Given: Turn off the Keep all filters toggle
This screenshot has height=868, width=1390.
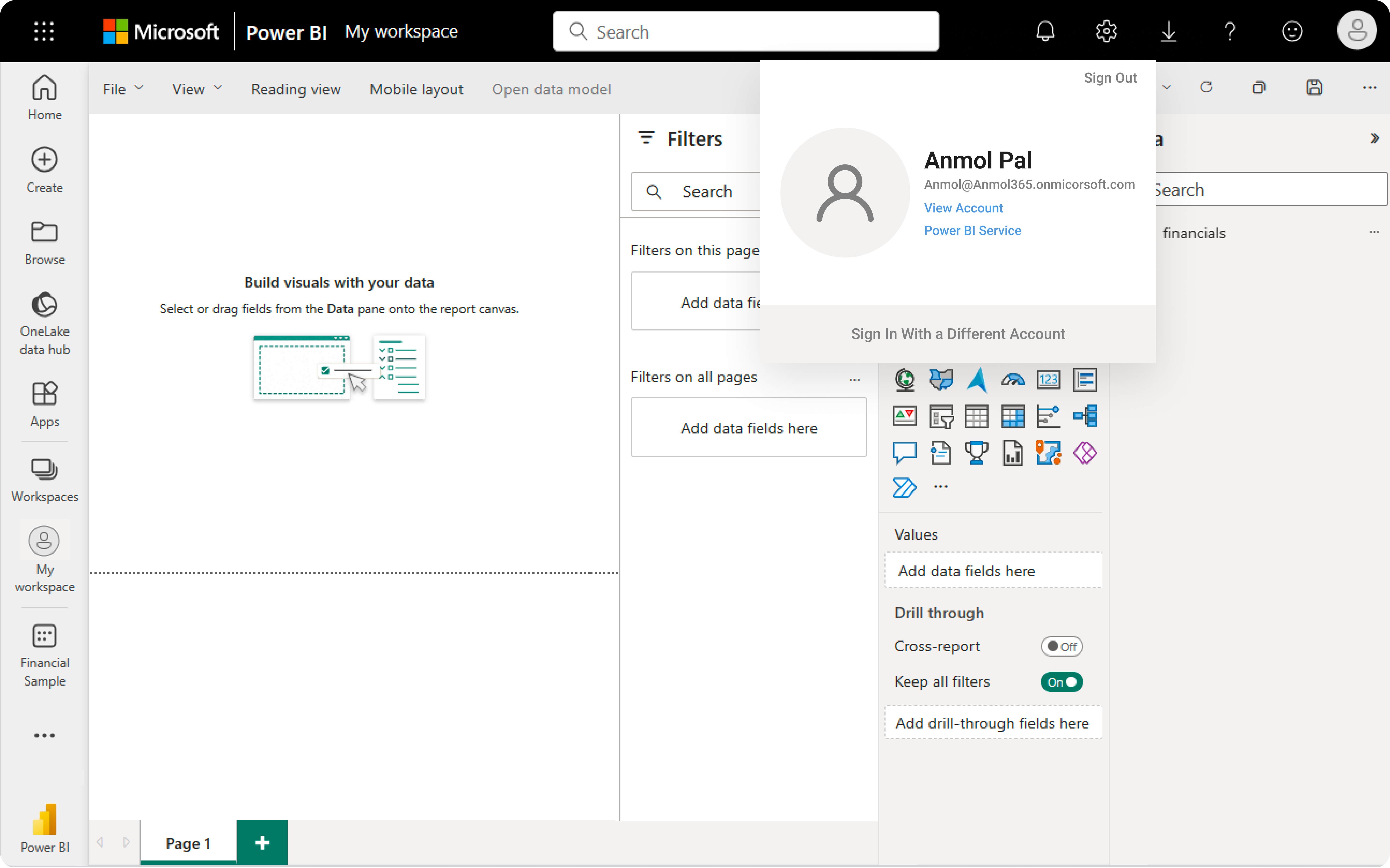Looking at the screenshot, I should tap(1062, 682).
